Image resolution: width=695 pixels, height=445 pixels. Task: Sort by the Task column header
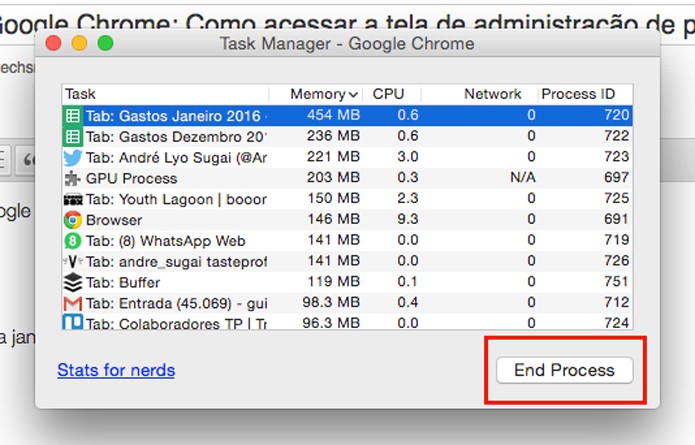80,94
